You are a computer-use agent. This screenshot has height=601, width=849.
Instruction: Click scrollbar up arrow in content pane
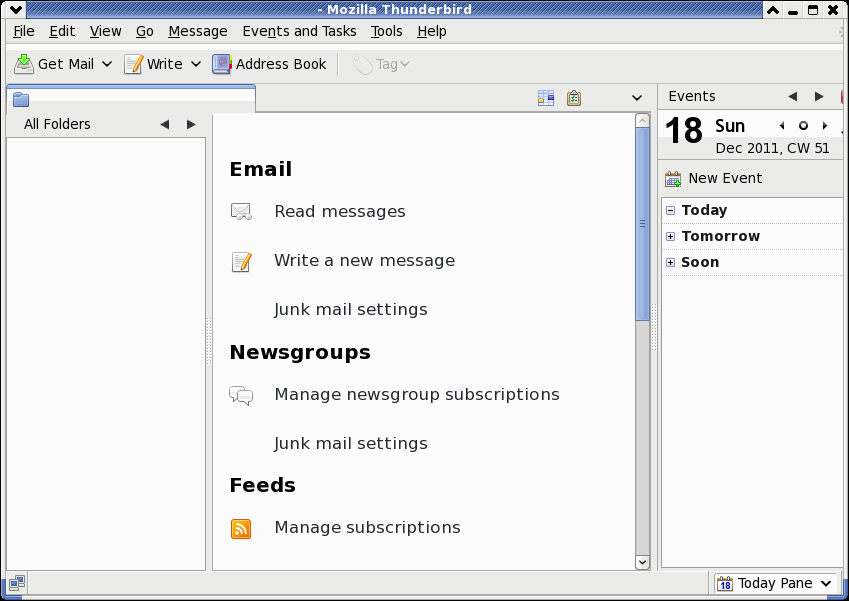point(642,120)
